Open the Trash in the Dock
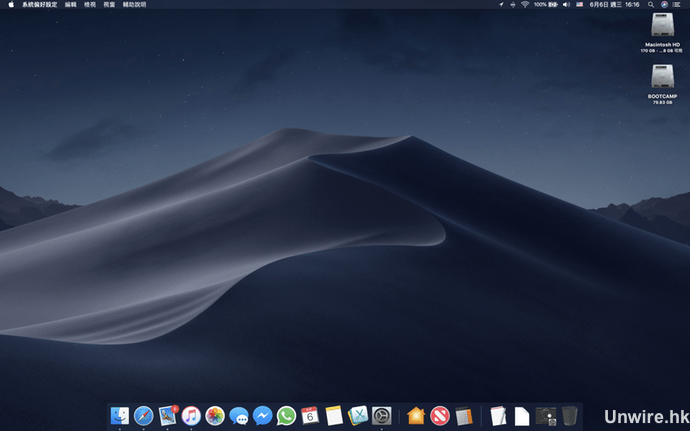690x431 pixels. 569,416
